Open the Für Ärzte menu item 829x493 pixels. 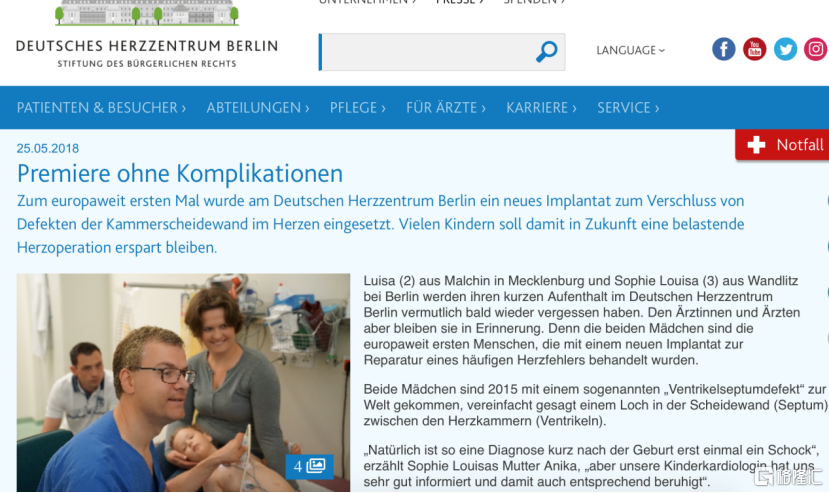(x=445, y=108)
